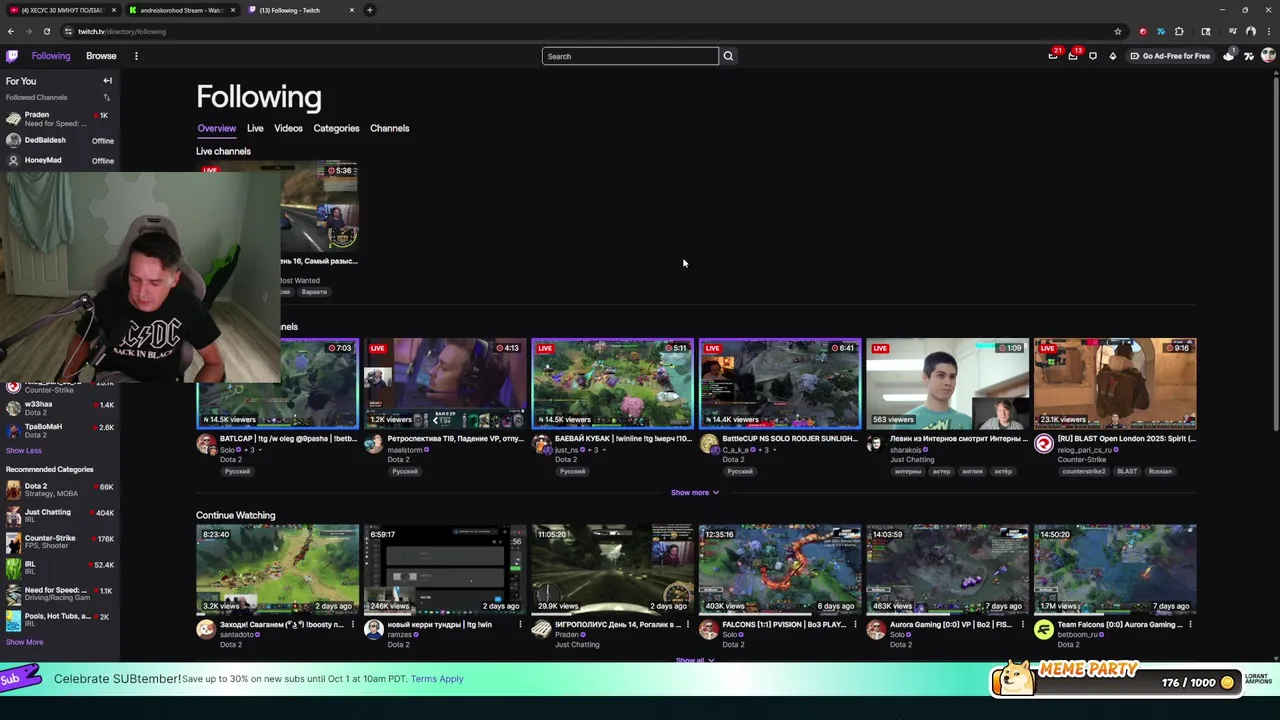Switch to the Channels tab

[389, 128]
